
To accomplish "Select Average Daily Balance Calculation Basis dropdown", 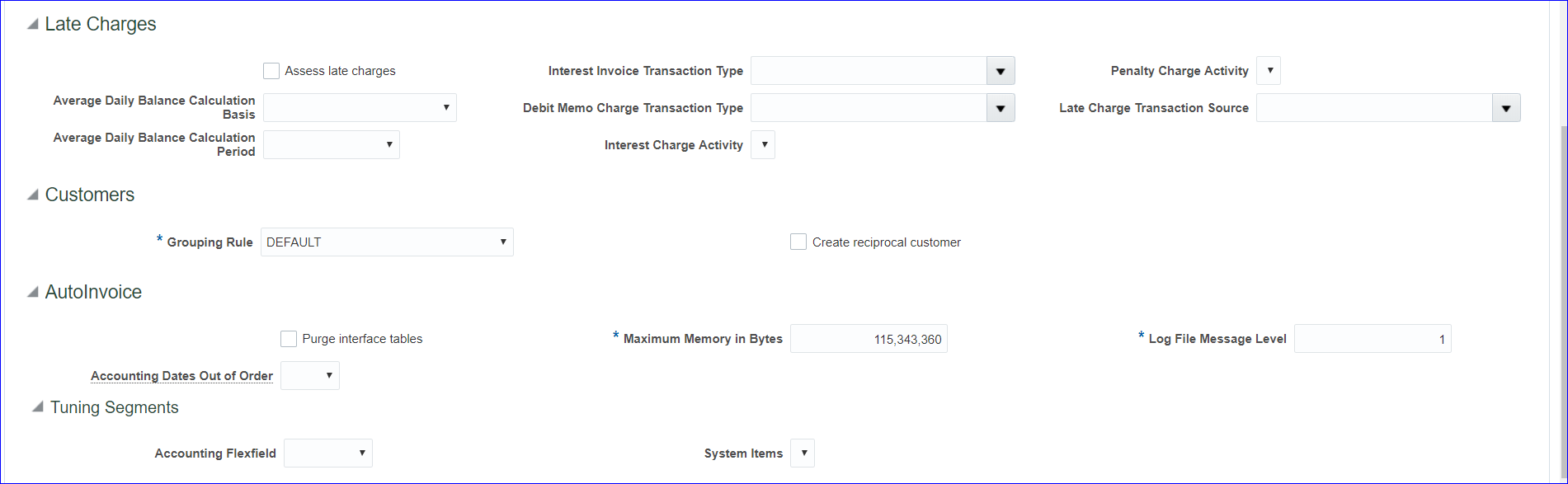I will pos(360,108).
